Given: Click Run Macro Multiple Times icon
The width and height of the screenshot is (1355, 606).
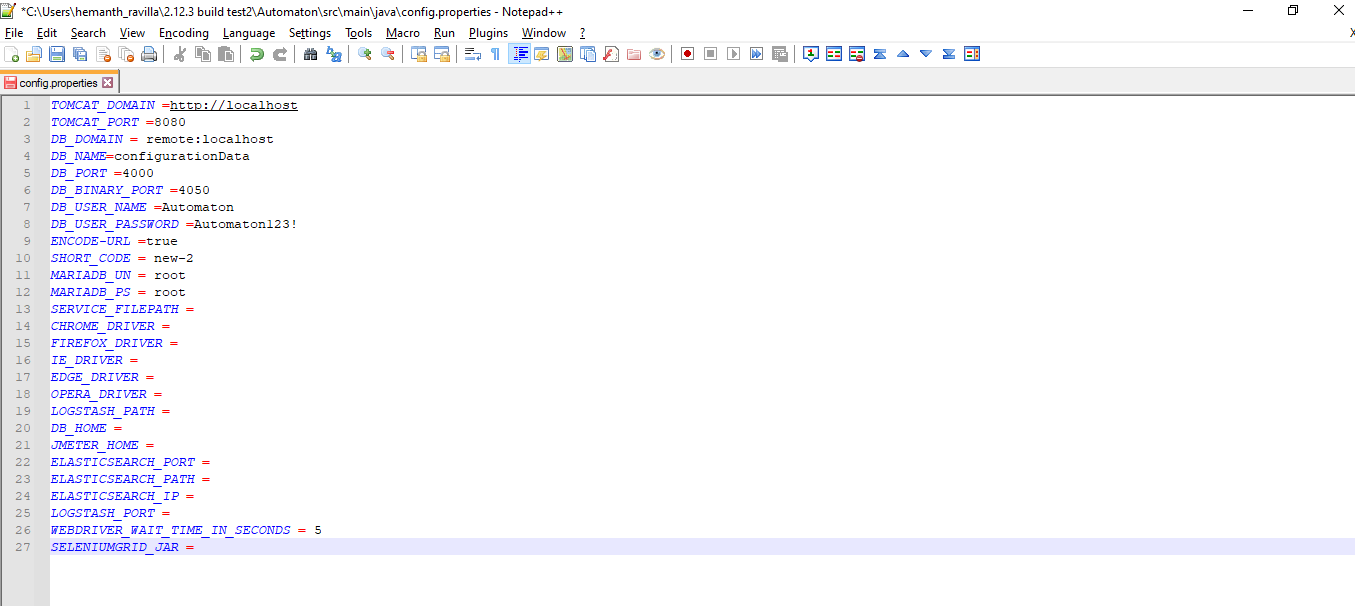Looking at the screenshot, I should pyautogui.click(x=756, y=54).
